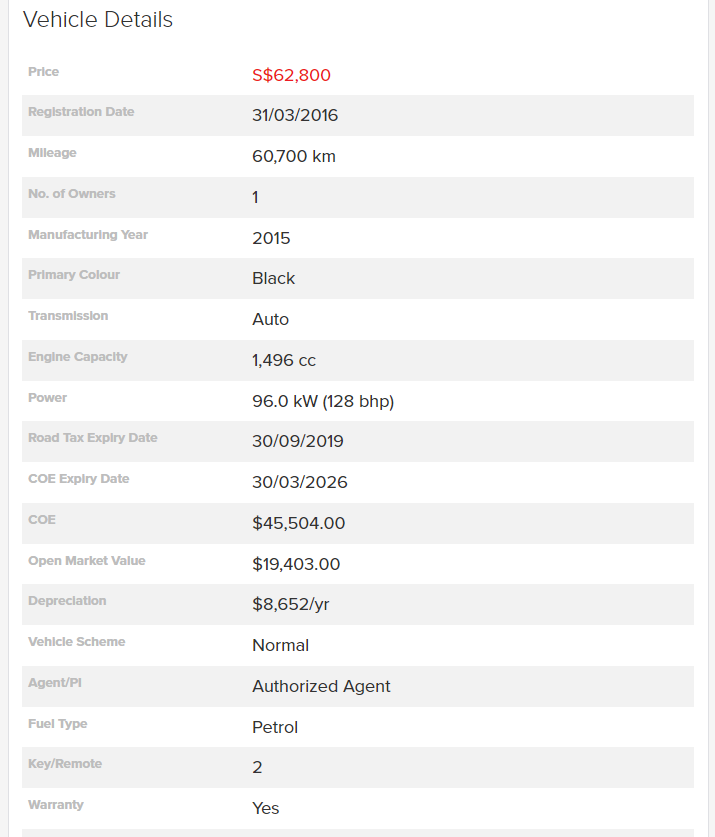Select the Road Tax Expiry 30/09/2019 date
Image resolution: width=715 pixels, height=837 pixels.
297,441
